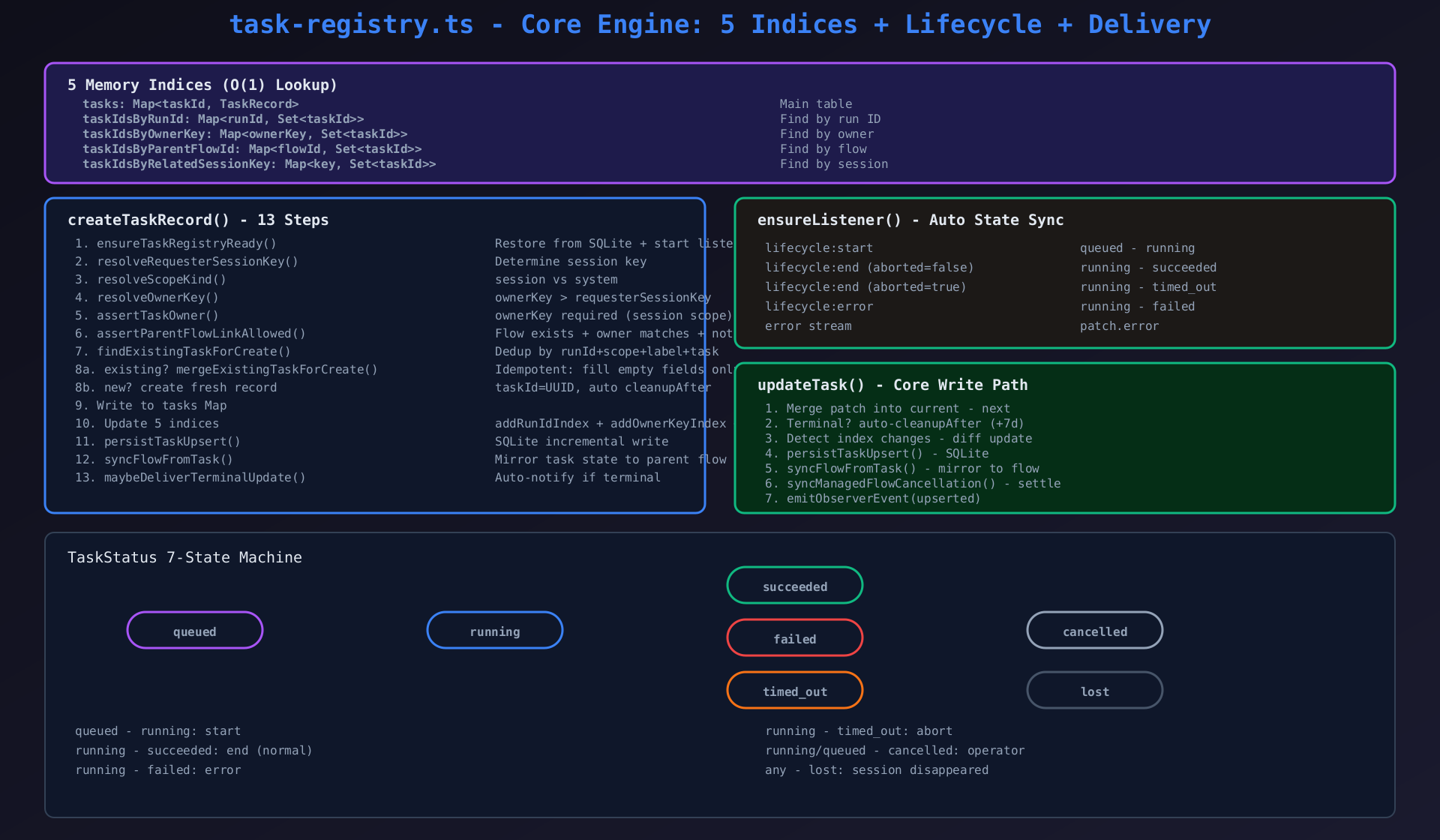Screen dimensions: 1440x840
Task: Click the task-registry.ts diagram title
Action: [720, 25]
